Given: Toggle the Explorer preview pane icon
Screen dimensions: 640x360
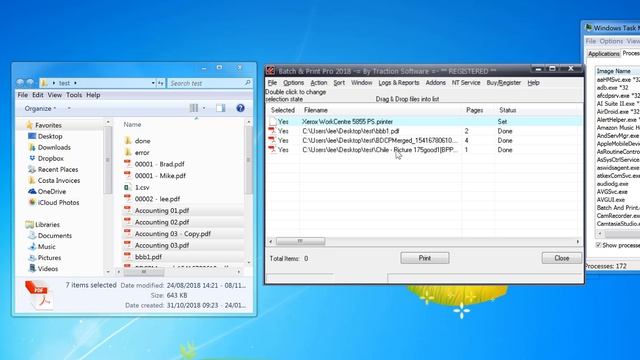Looking at the screenshot, I should coord(220,108).
